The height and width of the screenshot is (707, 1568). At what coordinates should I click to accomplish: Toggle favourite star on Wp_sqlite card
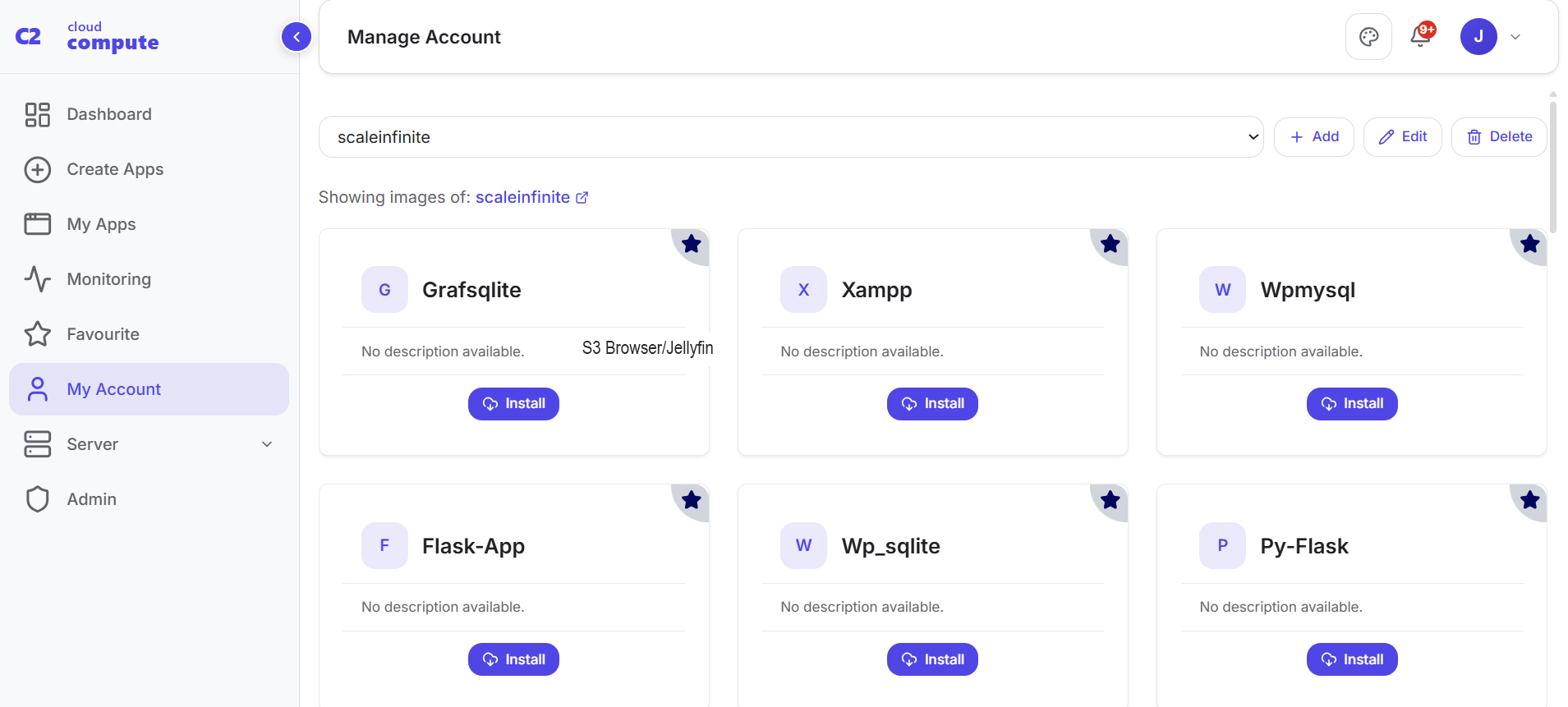point(1110,500)
